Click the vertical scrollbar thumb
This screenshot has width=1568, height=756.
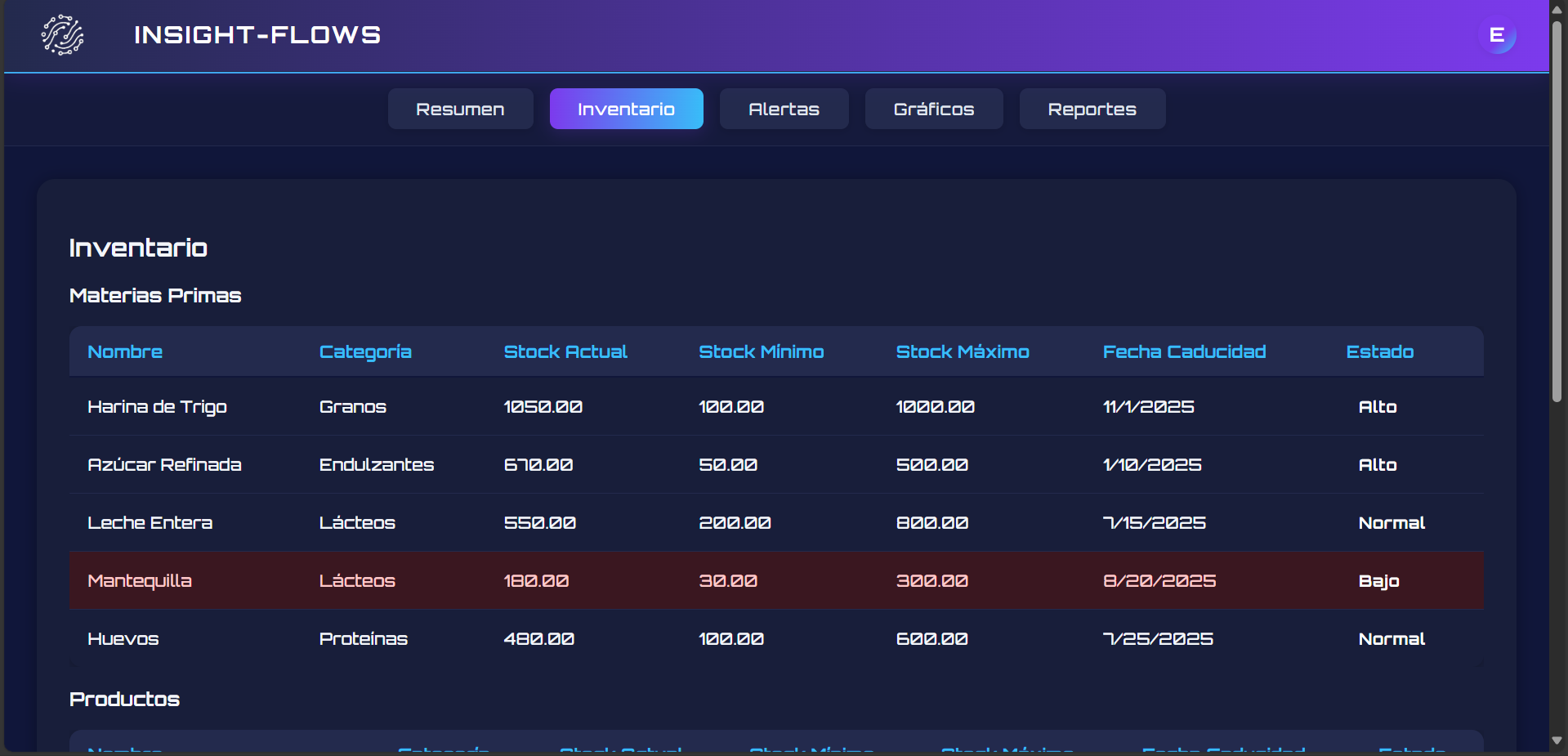point(1557,212)
